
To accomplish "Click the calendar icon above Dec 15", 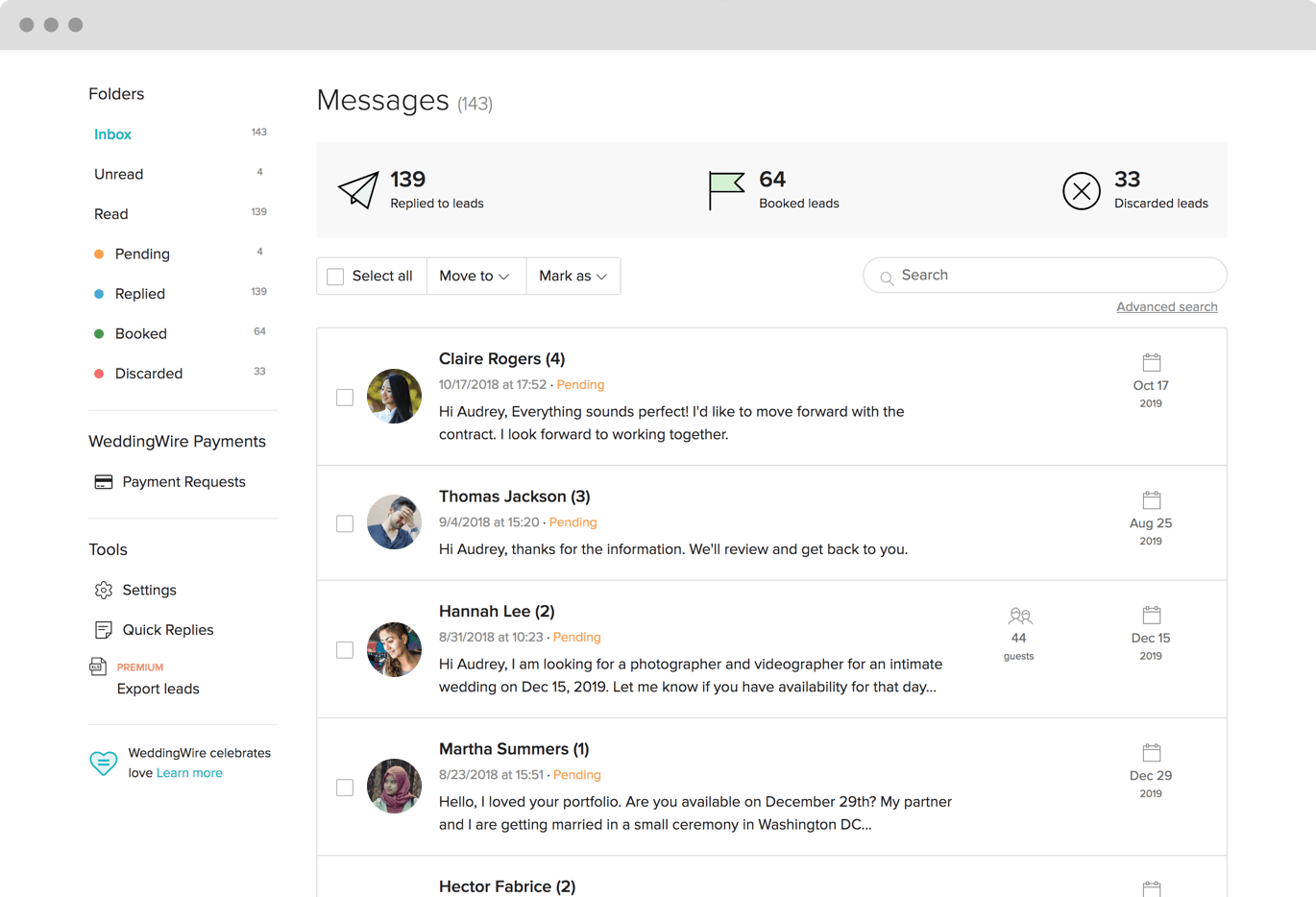I will (1152, 615).
